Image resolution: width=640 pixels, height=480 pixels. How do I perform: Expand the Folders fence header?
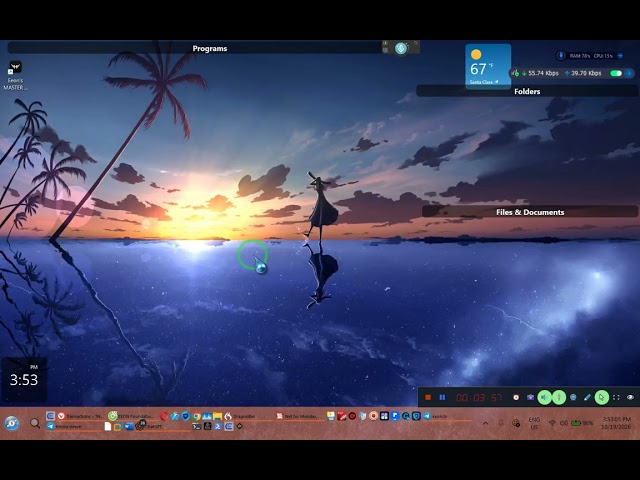point(527,91)
